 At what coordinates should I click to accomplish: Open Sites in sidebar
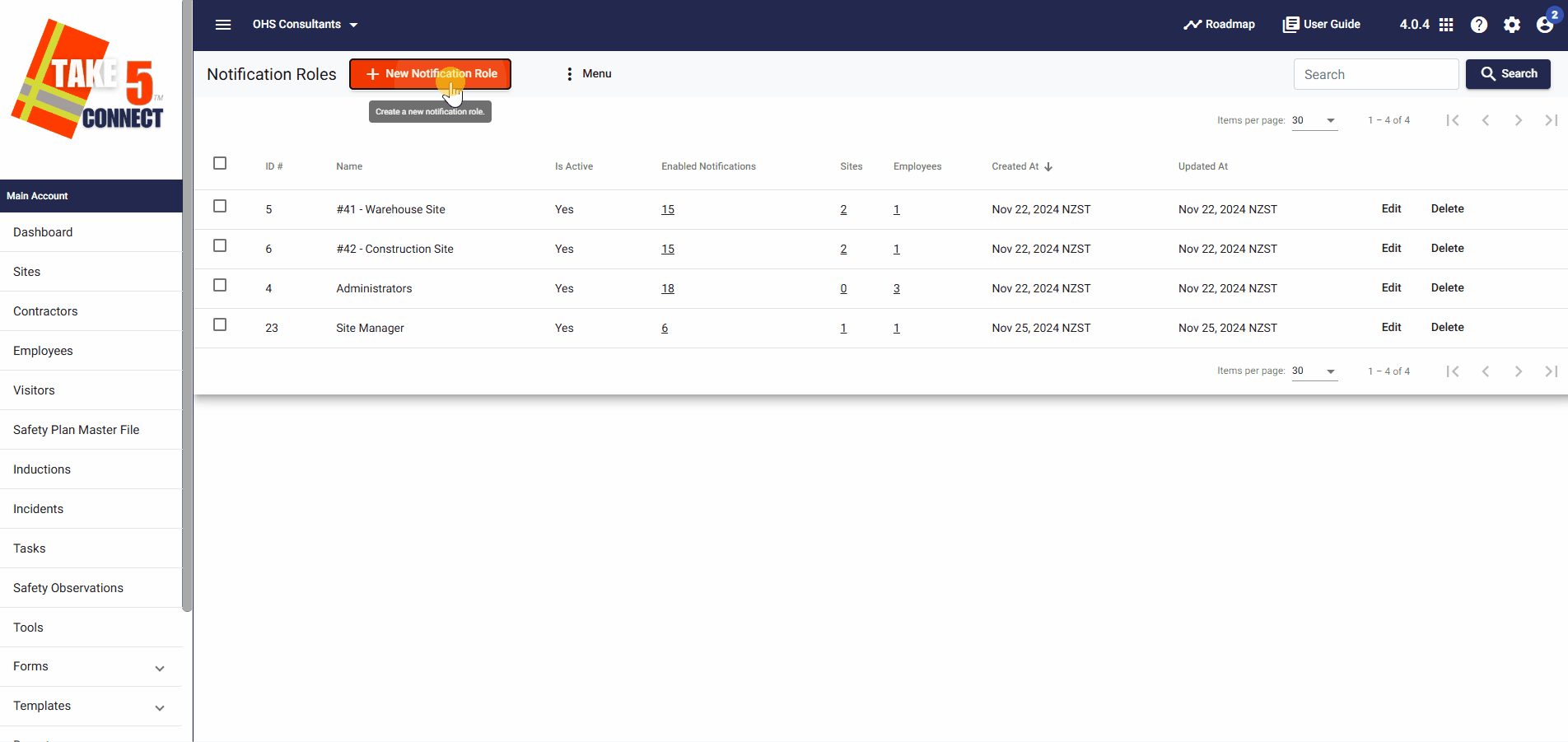click(x=91, y=272)
